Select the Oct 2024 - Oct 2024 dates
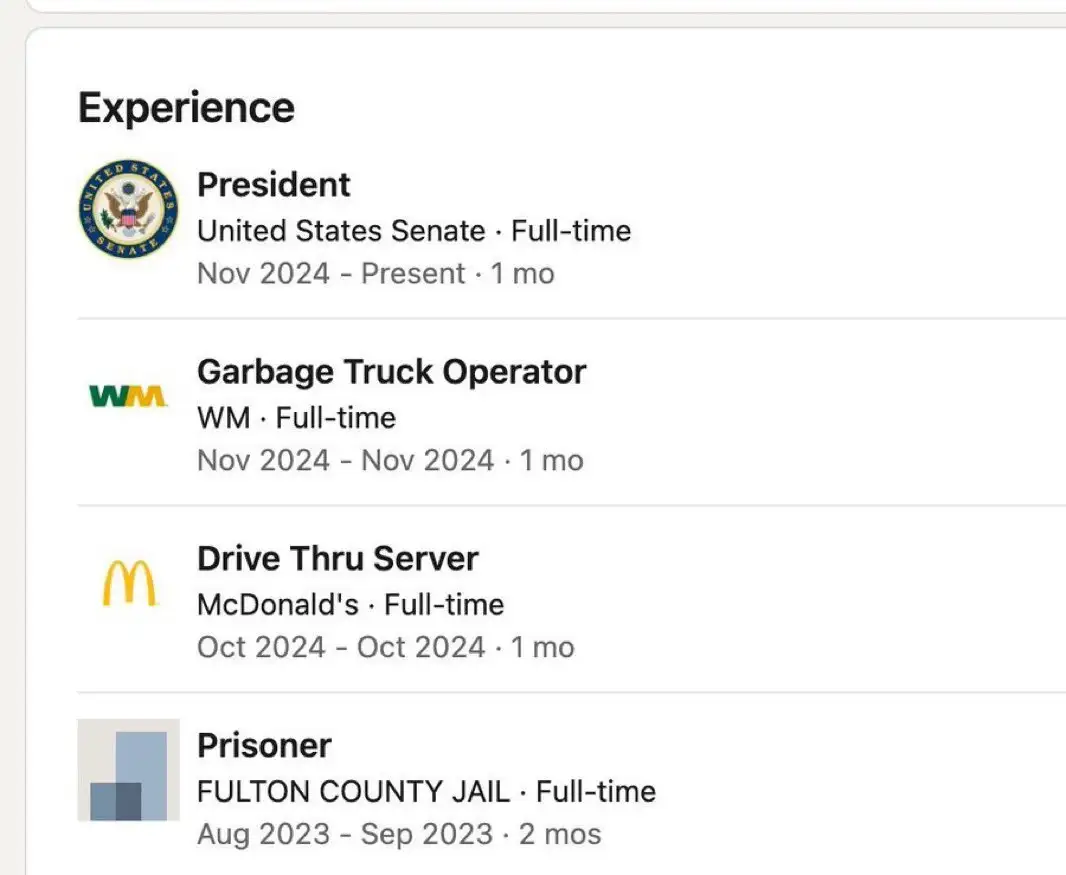 [340, 647]
